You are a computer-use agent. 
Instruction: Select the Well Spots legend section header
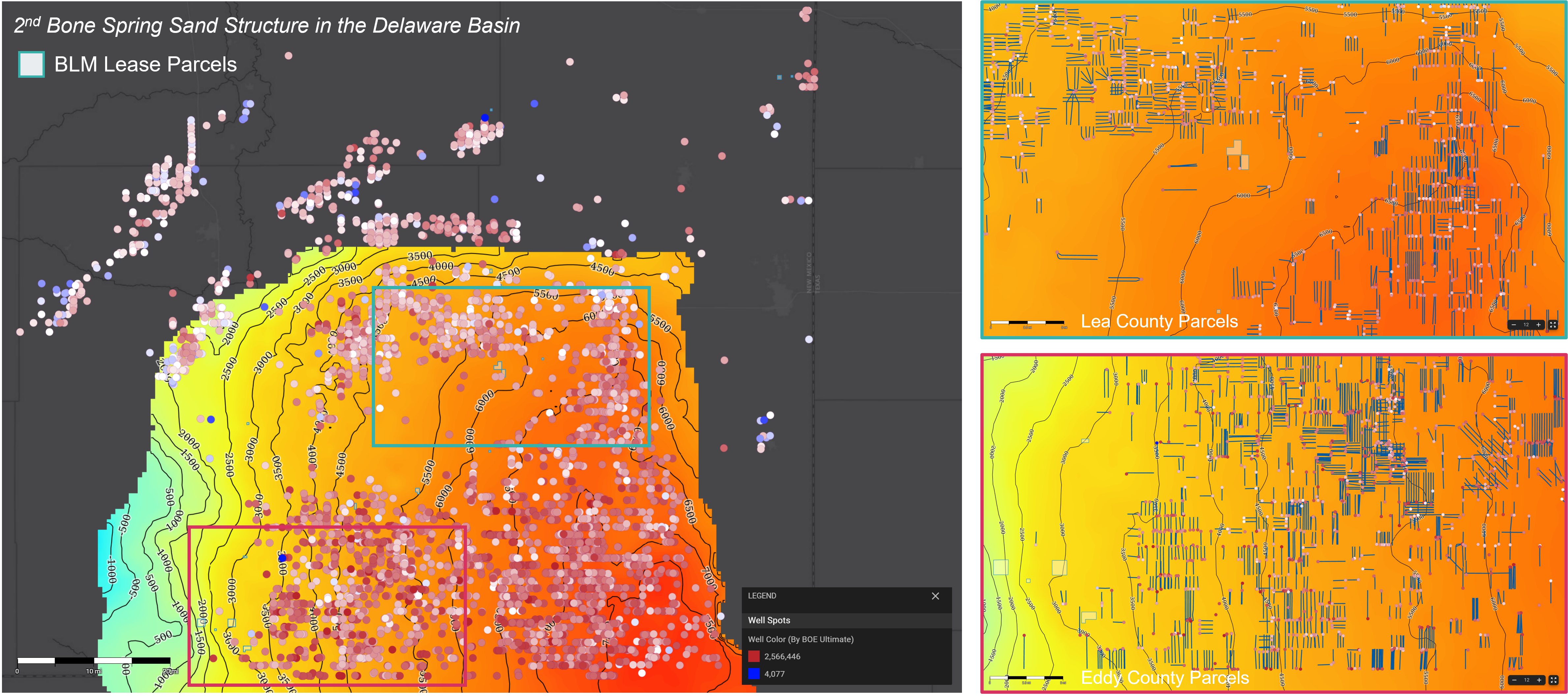(769, 620)
